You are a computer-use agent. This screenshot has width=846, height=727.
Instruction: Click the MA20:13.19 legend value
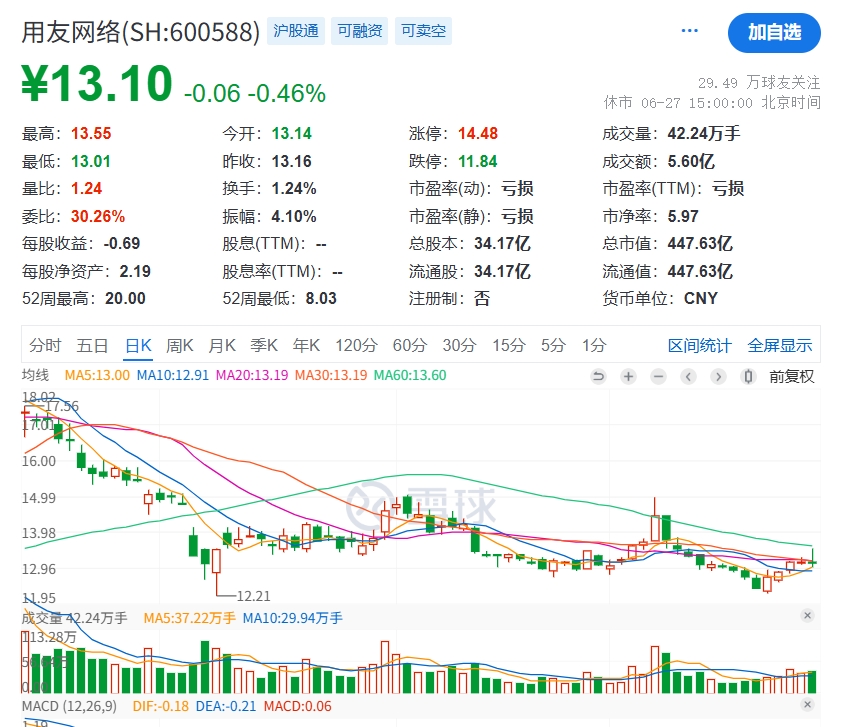252,375
